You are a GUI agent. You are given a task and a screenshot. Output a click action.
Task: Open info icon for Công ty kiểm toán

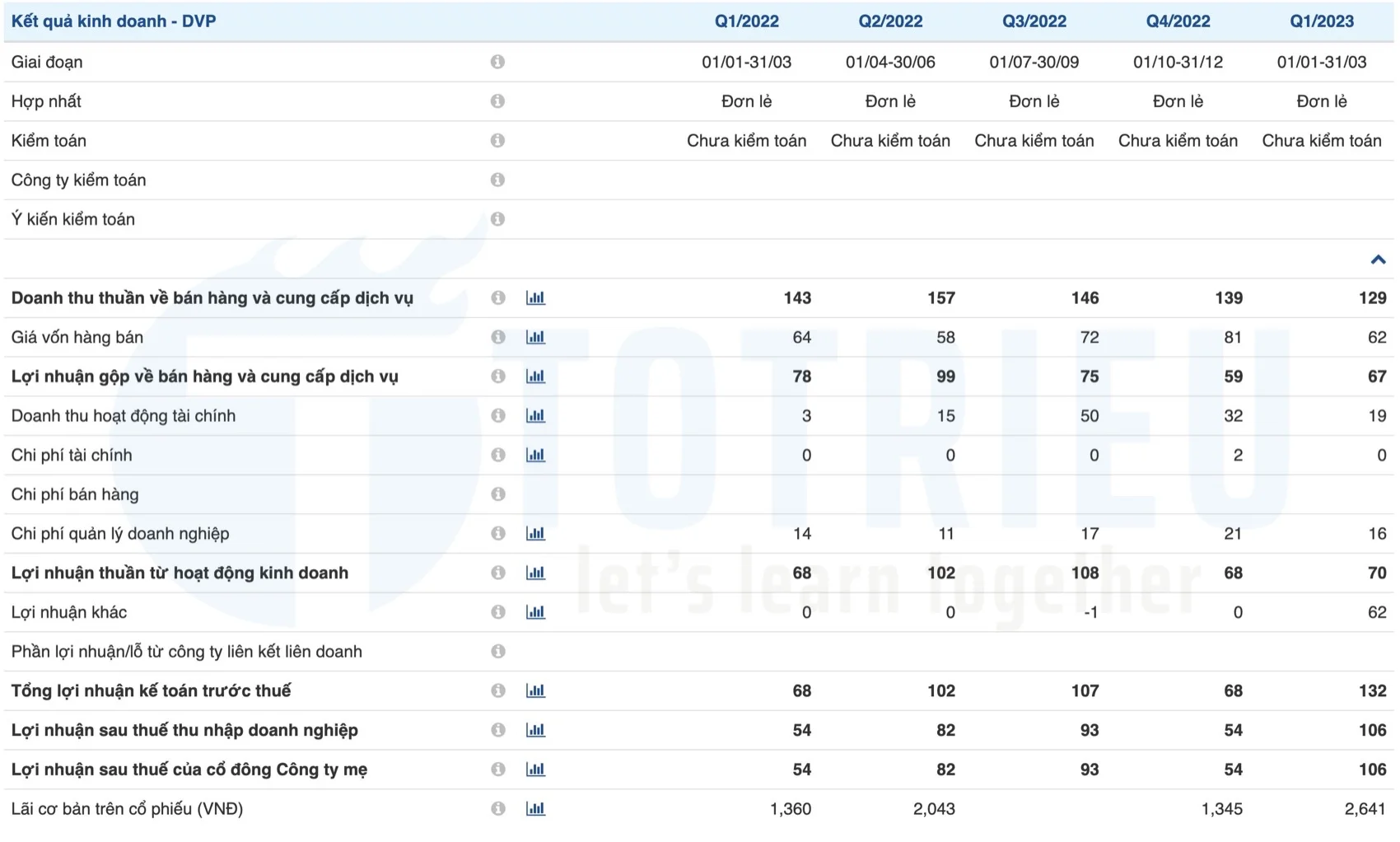(x=497, y=180)
